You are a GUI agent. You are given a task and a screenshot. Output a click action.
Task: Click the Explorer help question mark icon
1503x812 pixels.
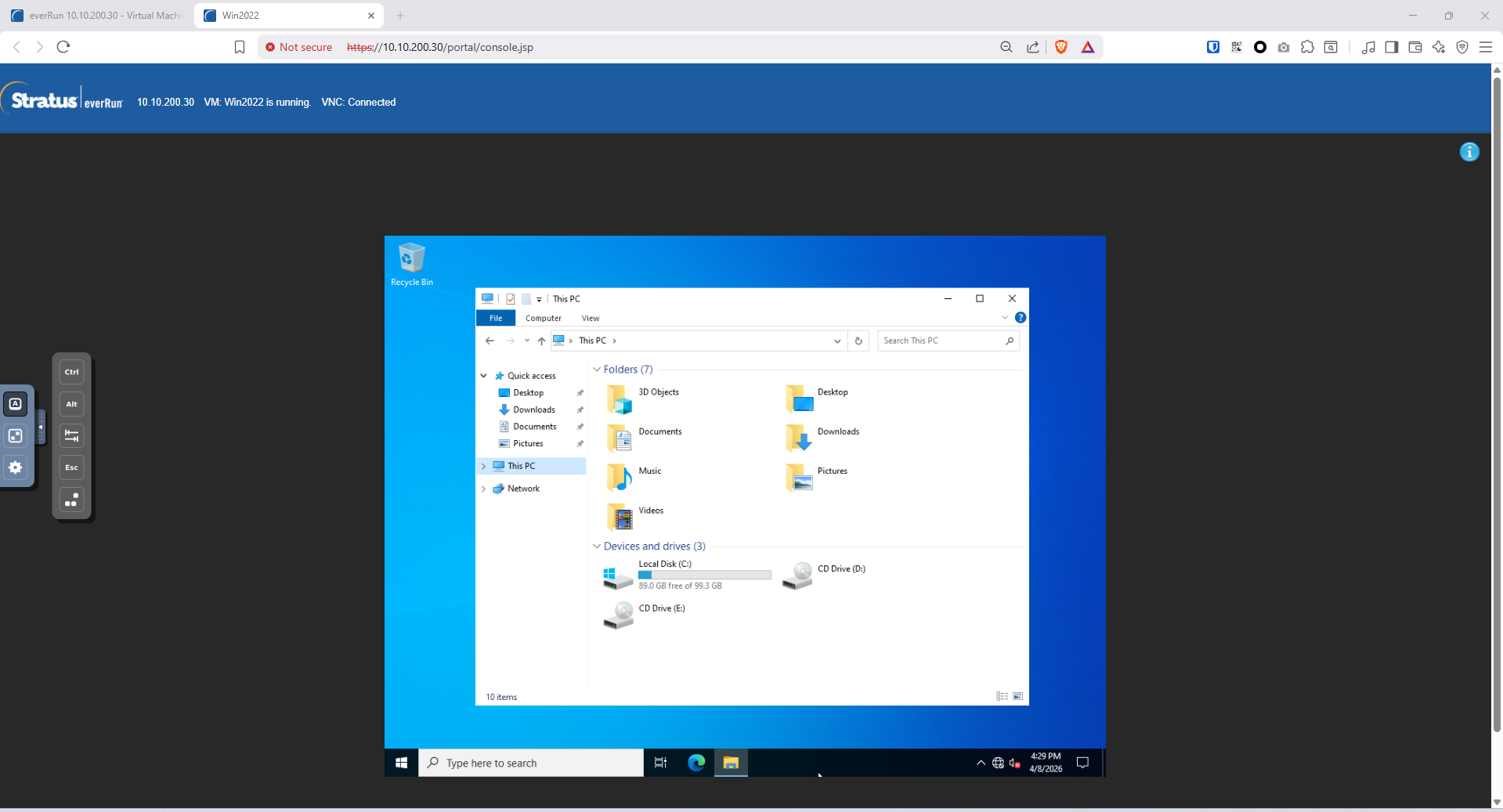1020,318
